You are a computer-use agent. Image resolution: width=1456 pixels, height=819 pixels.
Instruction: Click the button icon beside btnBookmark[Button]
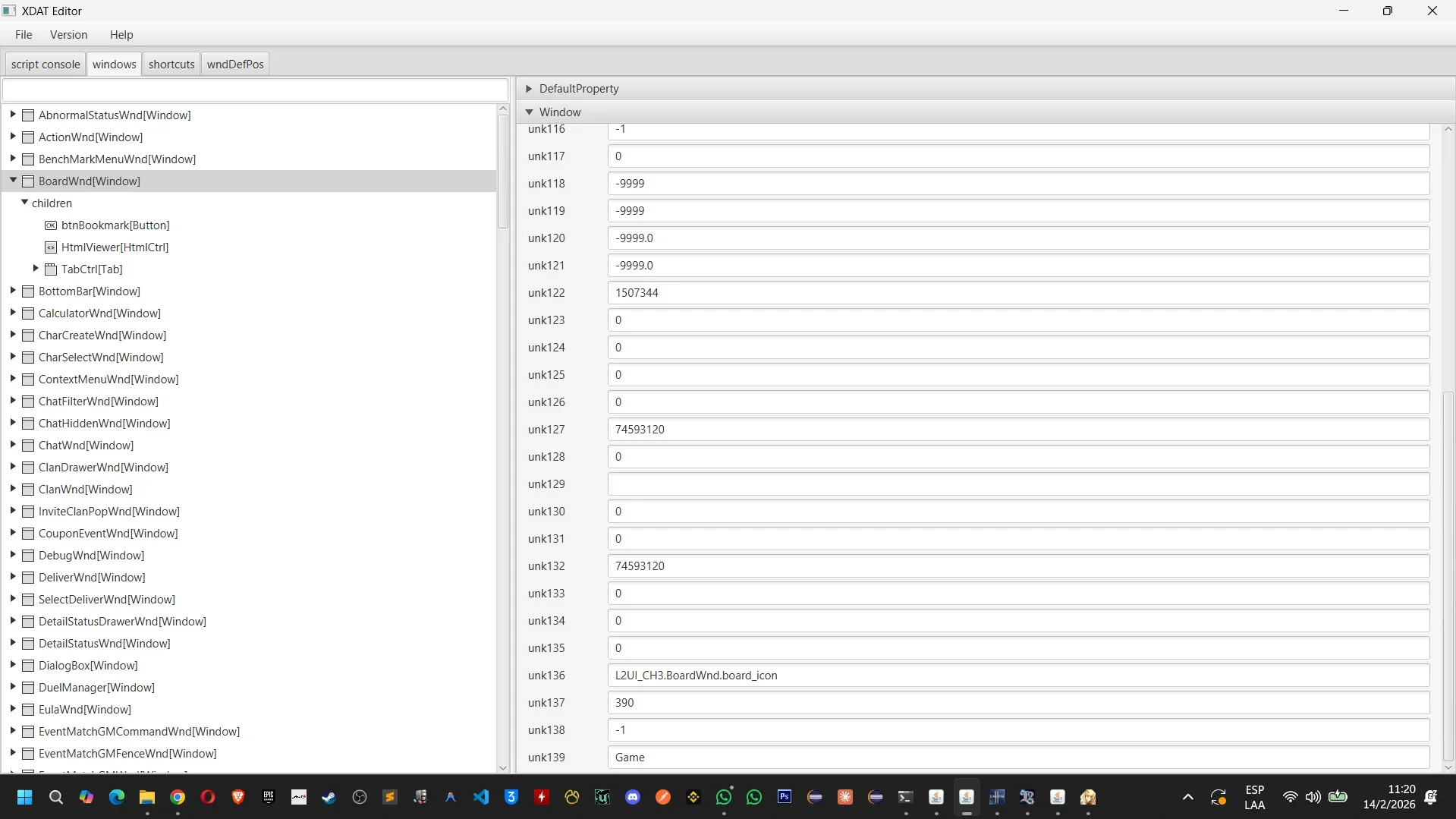click(51, 225)
